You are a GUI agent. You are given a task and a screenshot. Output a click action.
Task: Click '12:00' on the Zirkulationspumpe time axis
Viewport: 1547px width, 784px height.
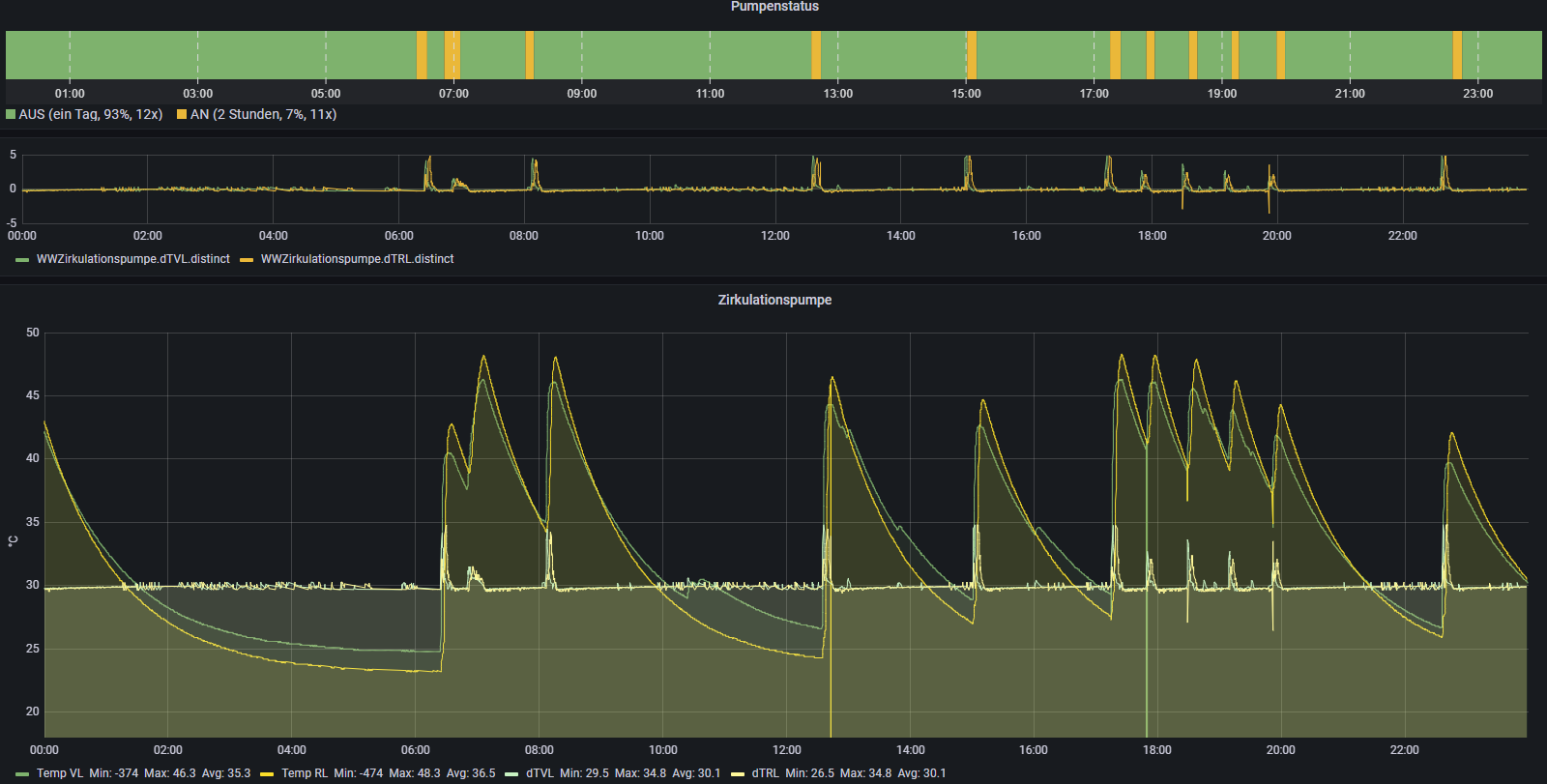click(x=787, y=750)
